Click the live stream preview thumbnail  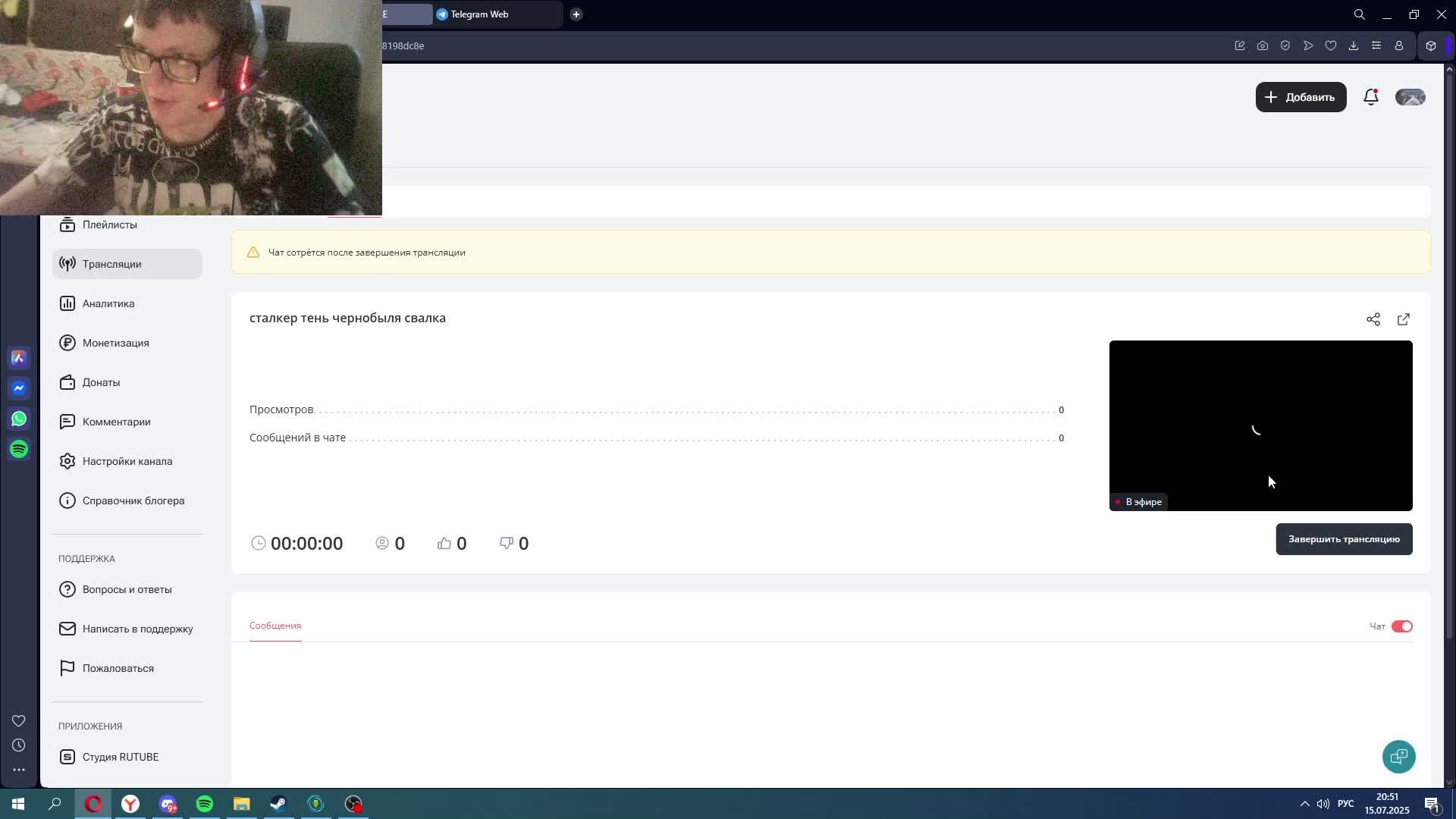1260,425
